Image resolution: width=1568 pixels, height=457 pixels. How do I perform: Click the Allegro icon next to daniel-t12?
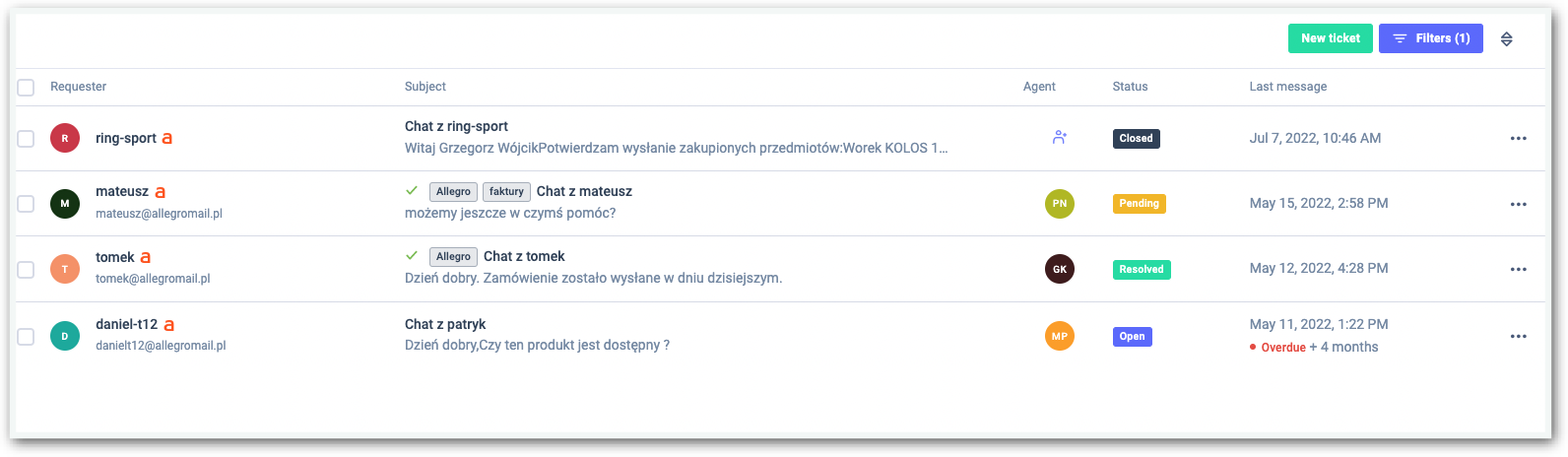point(169,324)
